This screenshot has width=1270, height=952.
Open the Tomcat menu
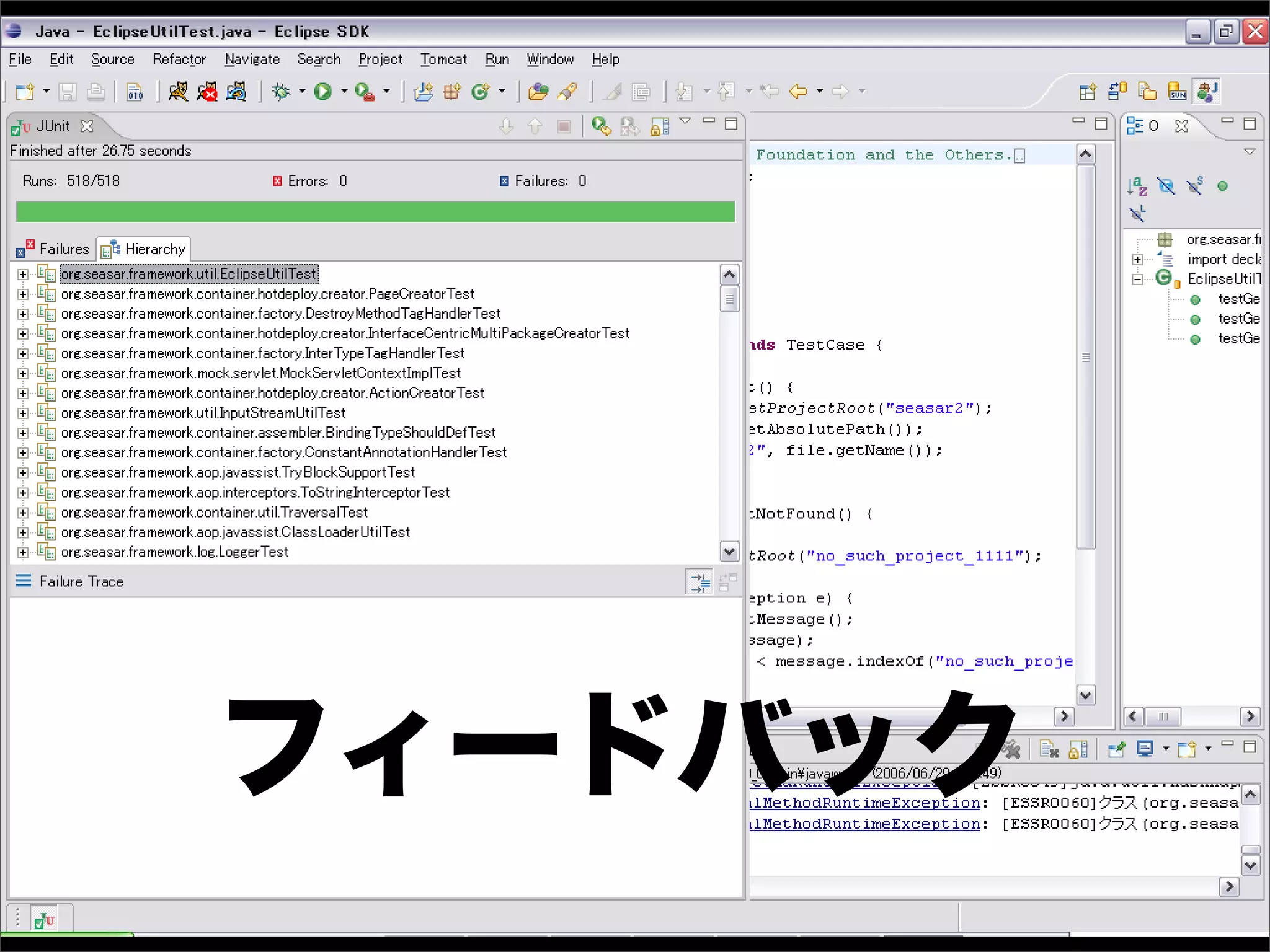pos(443,59)
